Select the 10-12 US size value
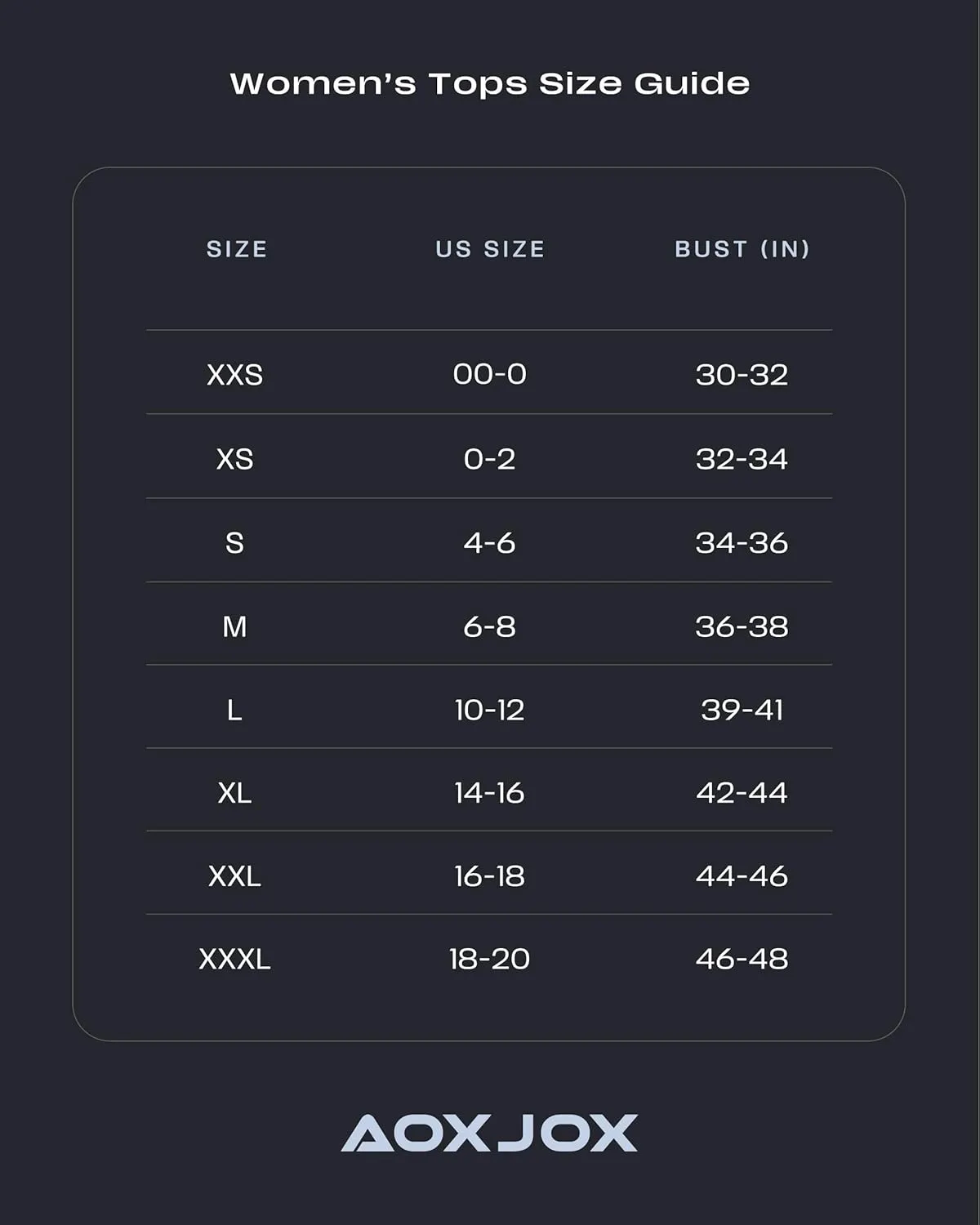Viewport: 980px width, 1225px height. [x=490, y=710]
